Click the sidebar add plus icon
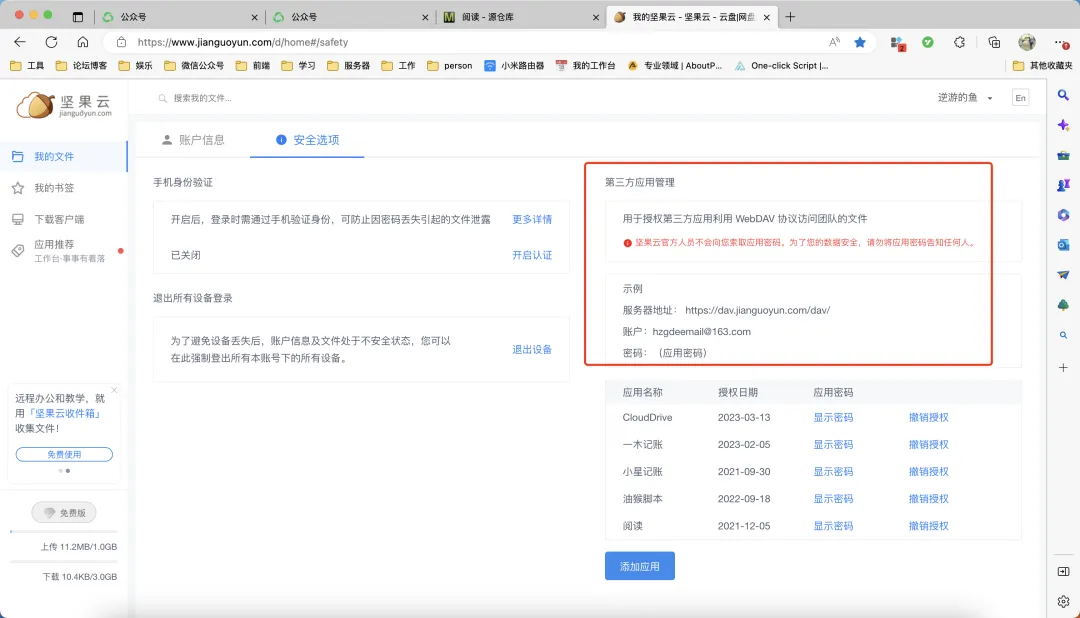Image resolution: width=1080 pixels, height=618 pixels. point(1063,368)
